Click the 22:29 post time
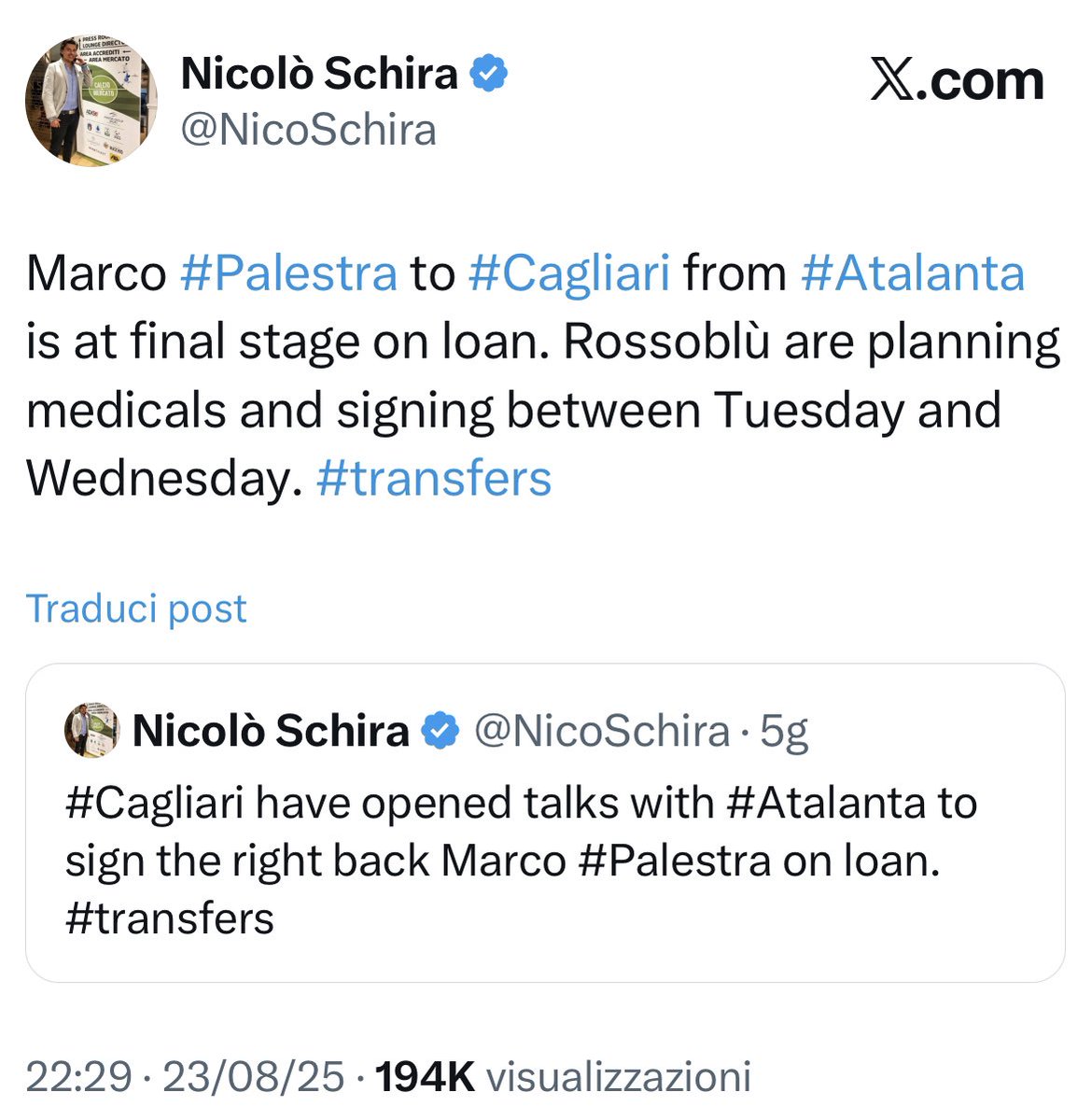Screen dimensions: 1091x1120 (78, 1076)
